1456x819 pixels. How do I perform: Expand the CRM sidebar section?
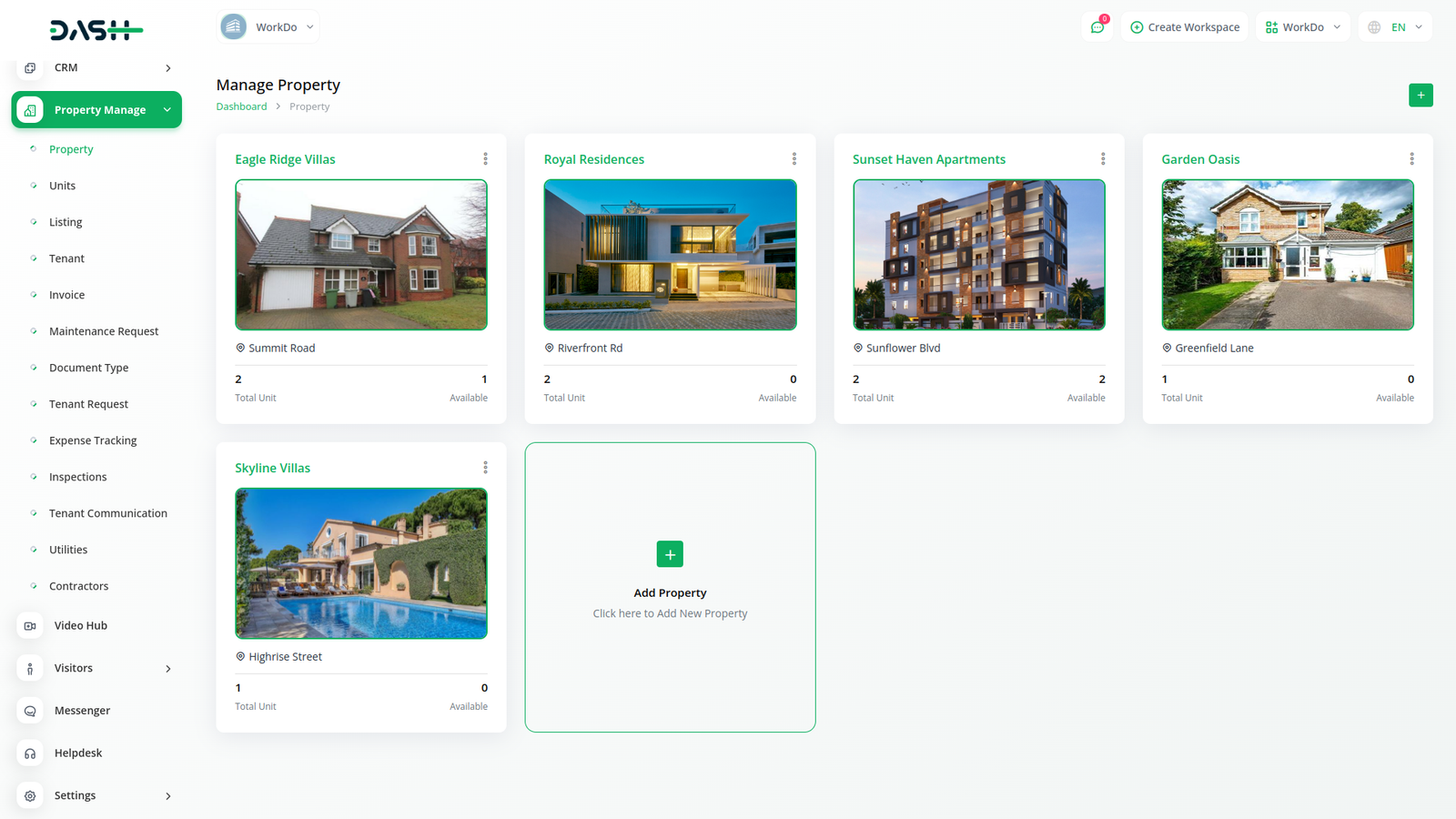pyautogui.click(x=167, y=68)
